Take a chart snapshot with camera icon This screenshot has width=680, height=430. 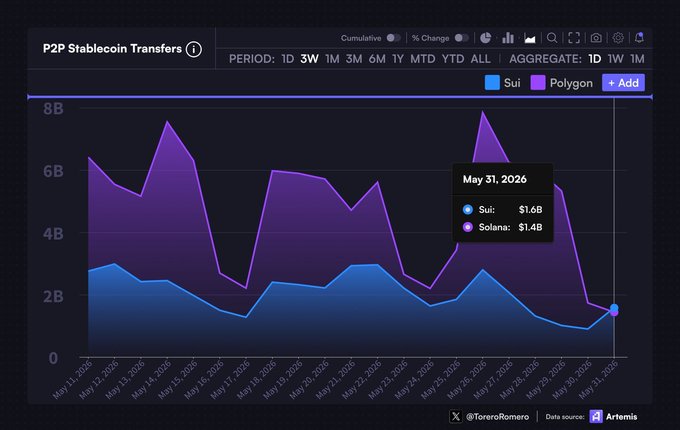(596, 38)
